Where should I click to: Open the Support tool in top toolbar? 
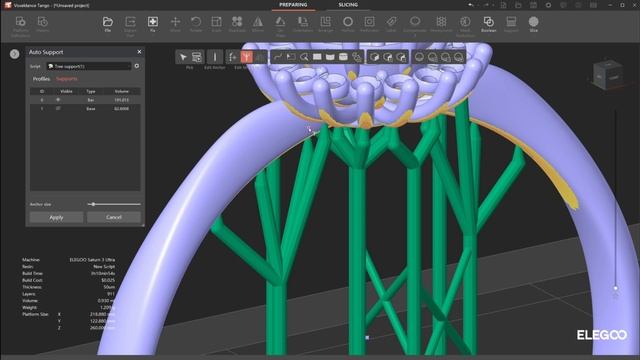(x=511, y=24)
